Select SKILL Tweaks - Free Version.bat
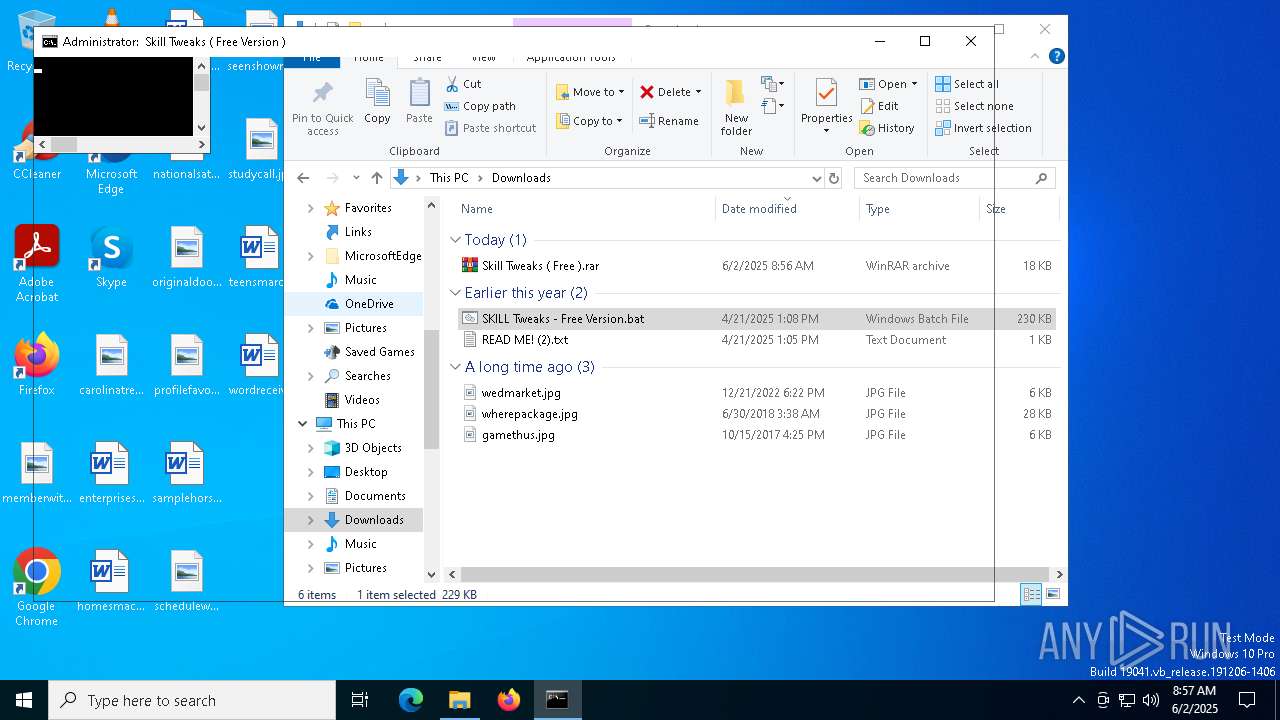The image size is (1280, 720). 756,319
